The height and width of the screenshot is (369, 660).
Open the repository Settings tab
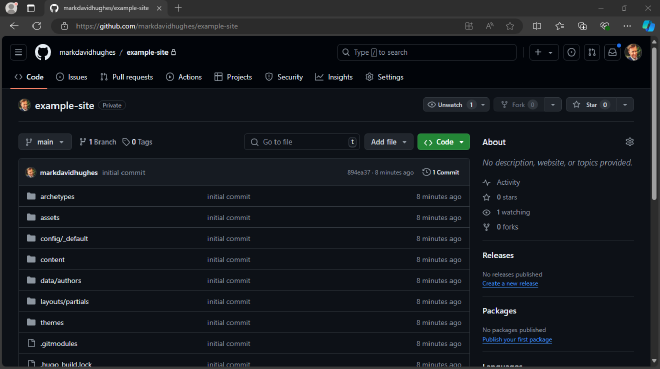(385, 77)
